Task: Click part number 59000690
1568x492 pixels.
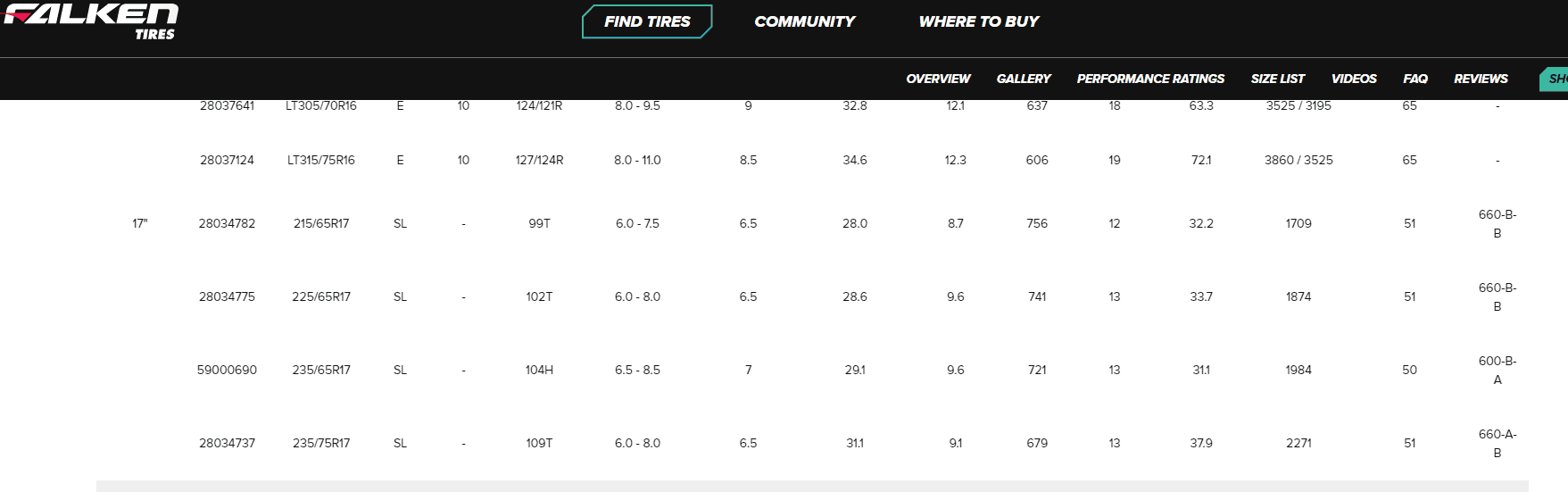Action: click(x=227, y=370)
